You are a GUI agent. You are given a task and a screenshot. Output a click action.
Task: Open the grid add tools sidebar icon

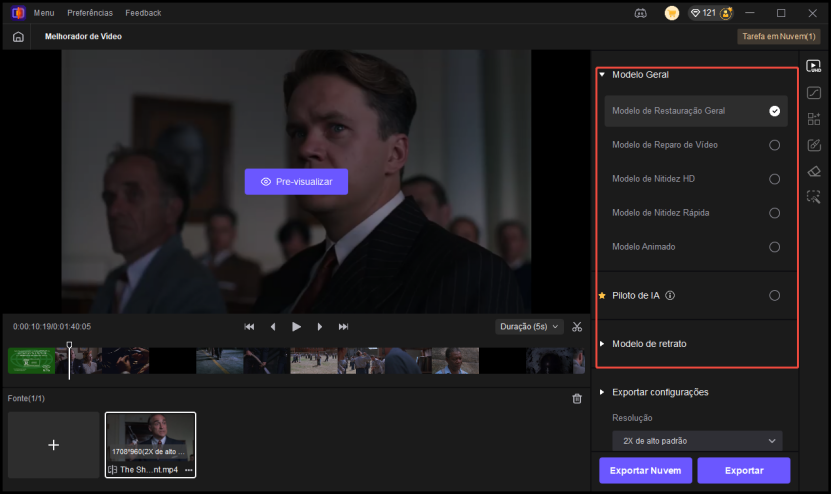point(814,119)
